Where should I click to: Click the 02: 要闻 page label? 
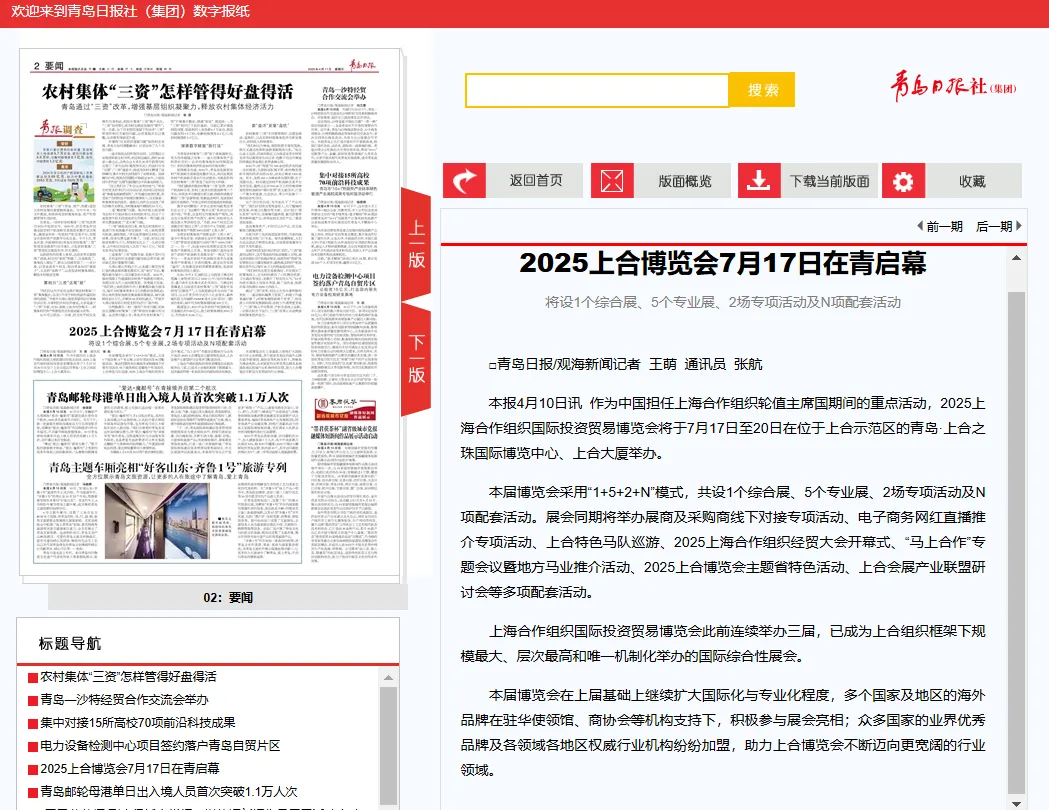[x=228, y=597]
